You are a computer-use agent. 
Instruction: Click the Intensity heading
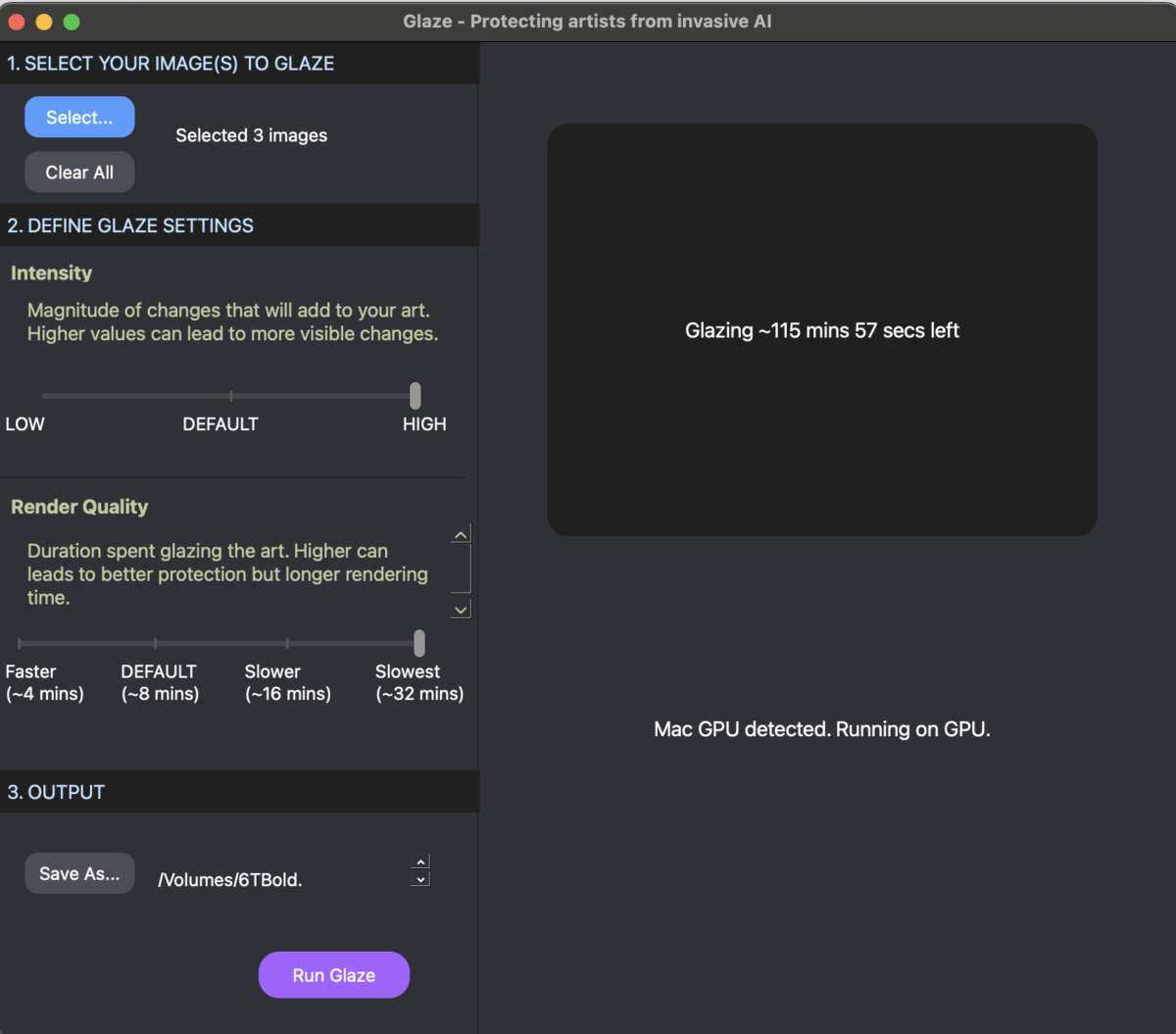[51, 273]
